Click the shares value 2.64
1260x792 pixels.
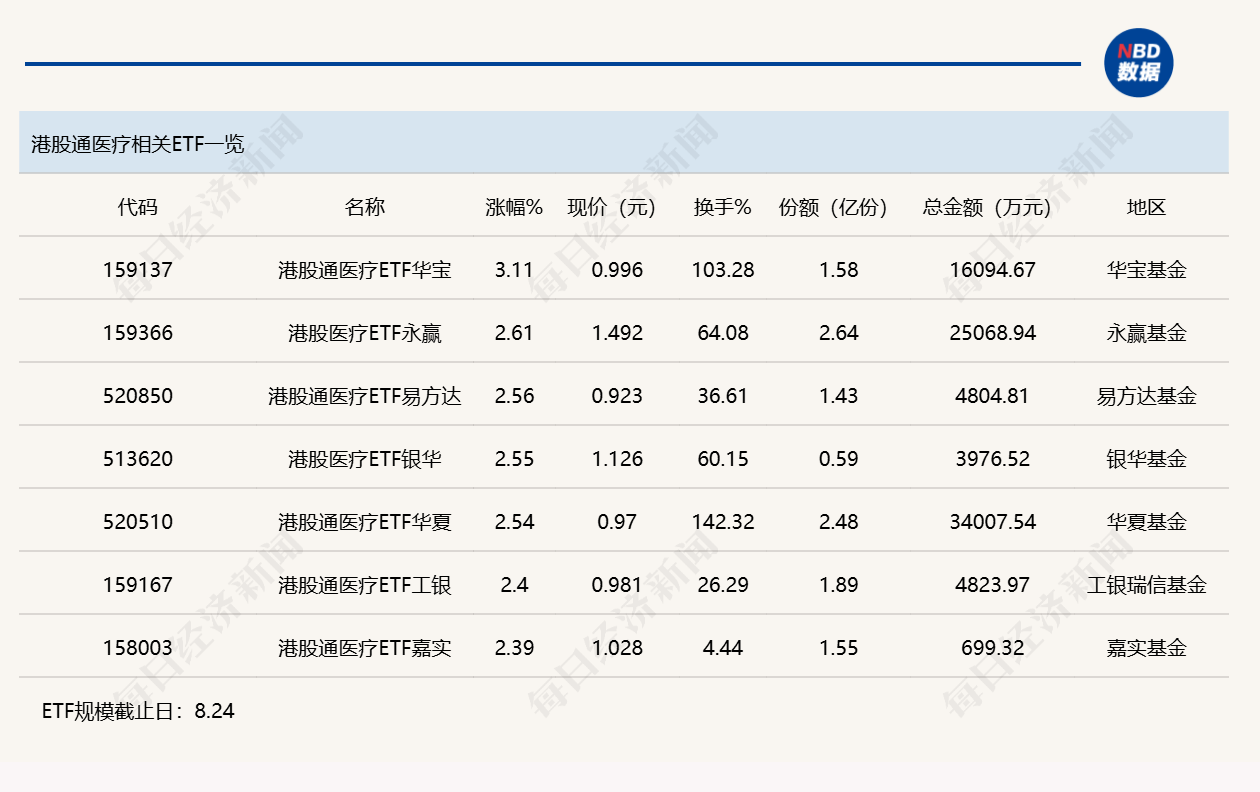click(x=838, y=333)
